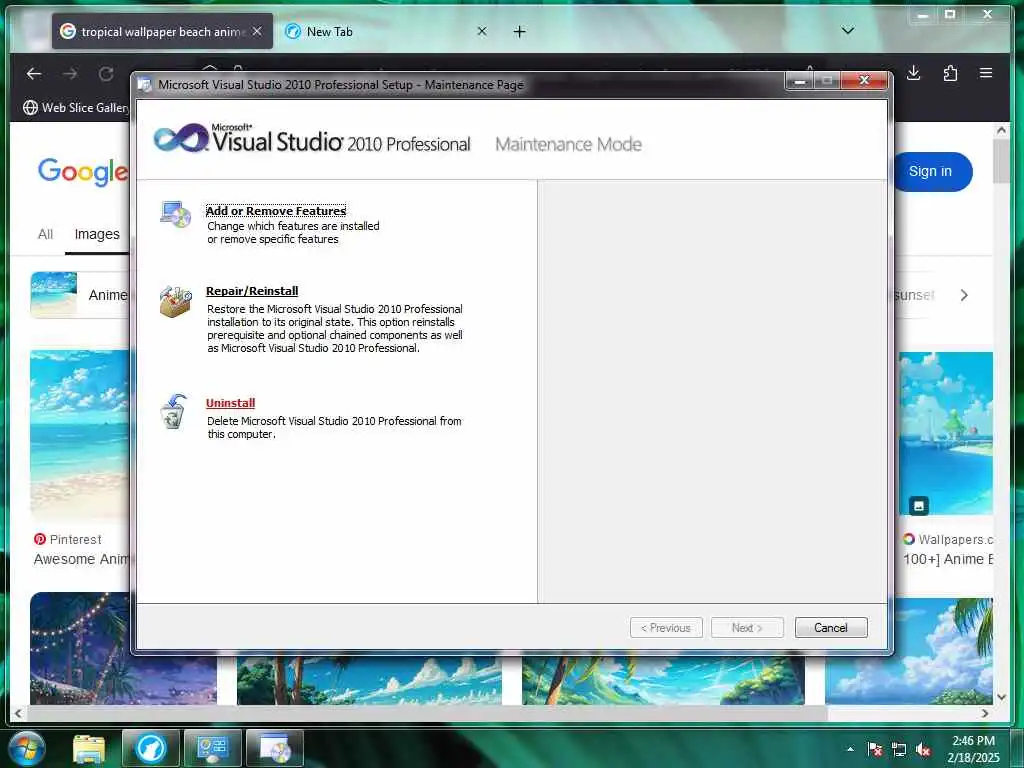Go back in the browser
1024x768 pixels.
pos(34,74)
